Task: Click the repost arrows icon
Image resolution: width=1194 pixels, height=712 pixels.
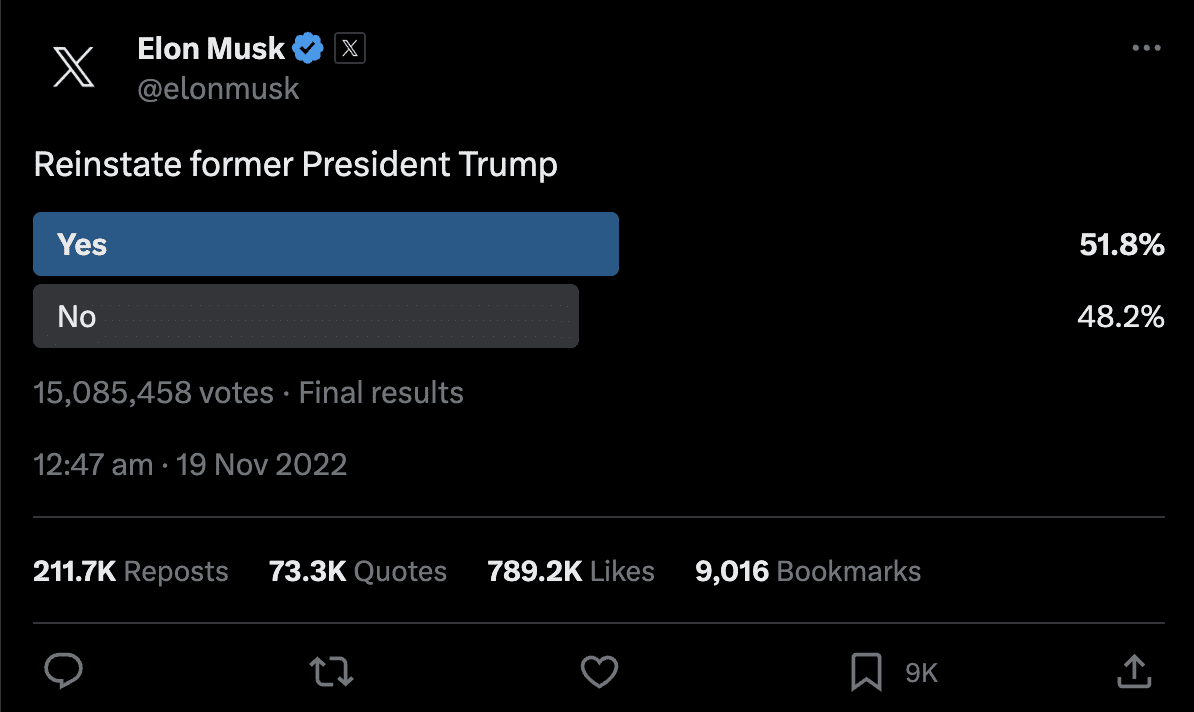Action: [332, 671]
